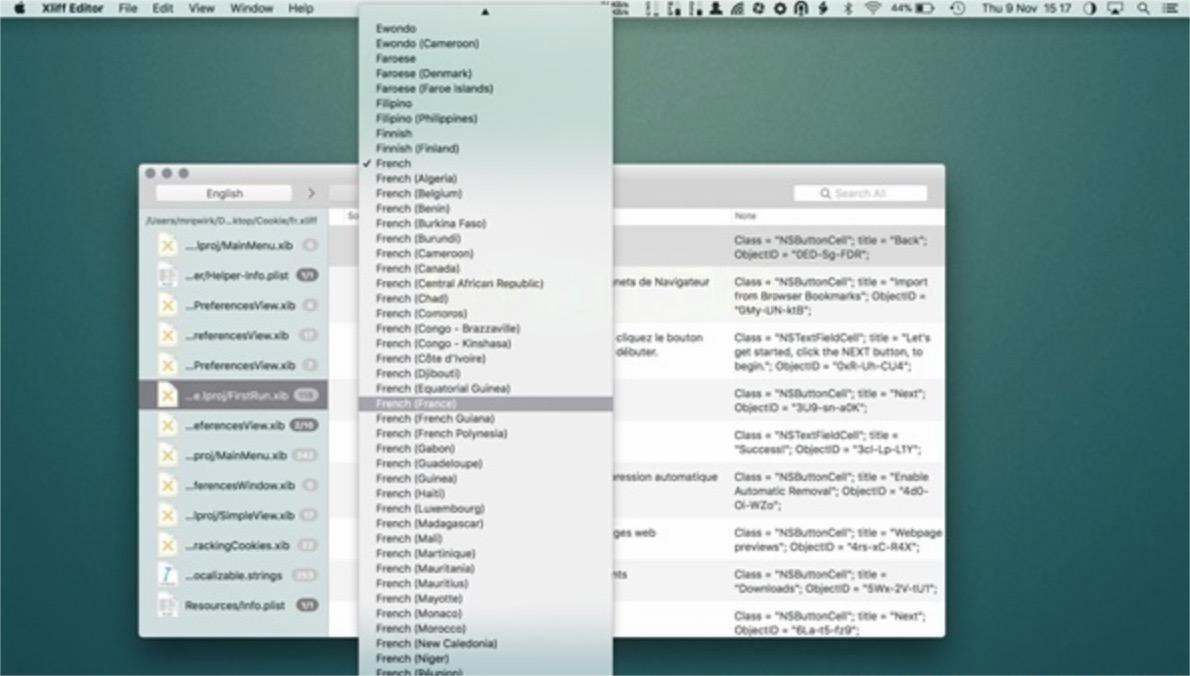Select the note "Enable Automatic Removal"

point(832,491)
